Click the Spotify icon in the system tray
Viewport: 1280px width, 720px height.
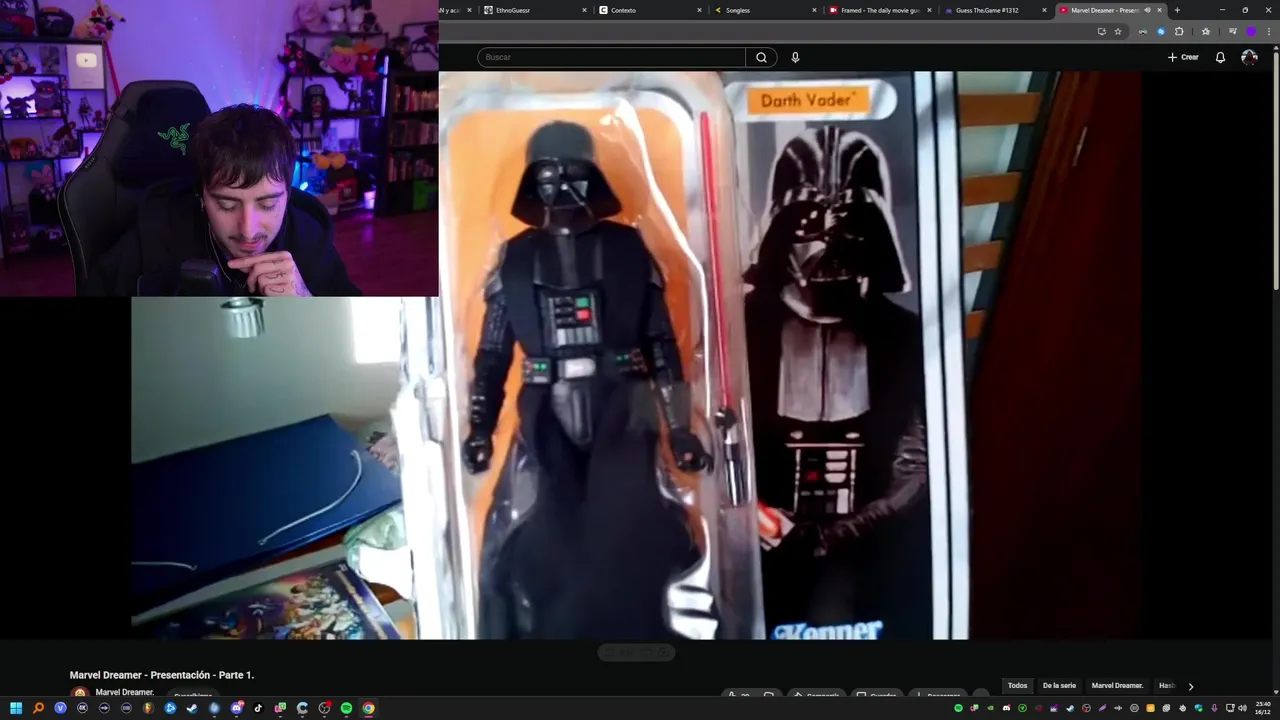point(958,708)
